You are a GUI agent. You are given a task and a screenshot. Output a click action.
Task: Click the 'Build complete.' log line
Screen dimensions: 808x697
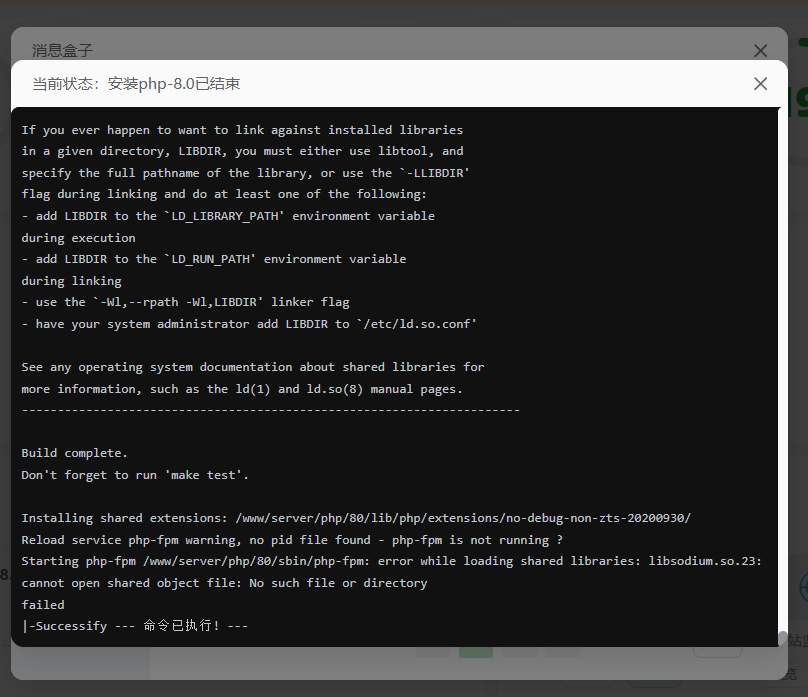click(74, 453)
